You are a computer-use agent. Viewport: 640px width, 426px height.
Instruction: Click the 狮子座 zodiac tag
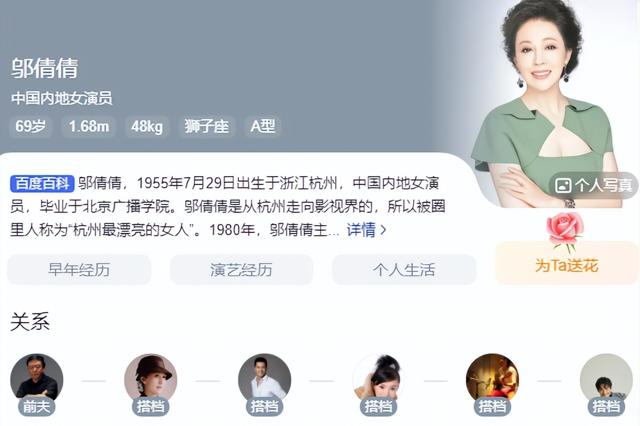[206, 126]
